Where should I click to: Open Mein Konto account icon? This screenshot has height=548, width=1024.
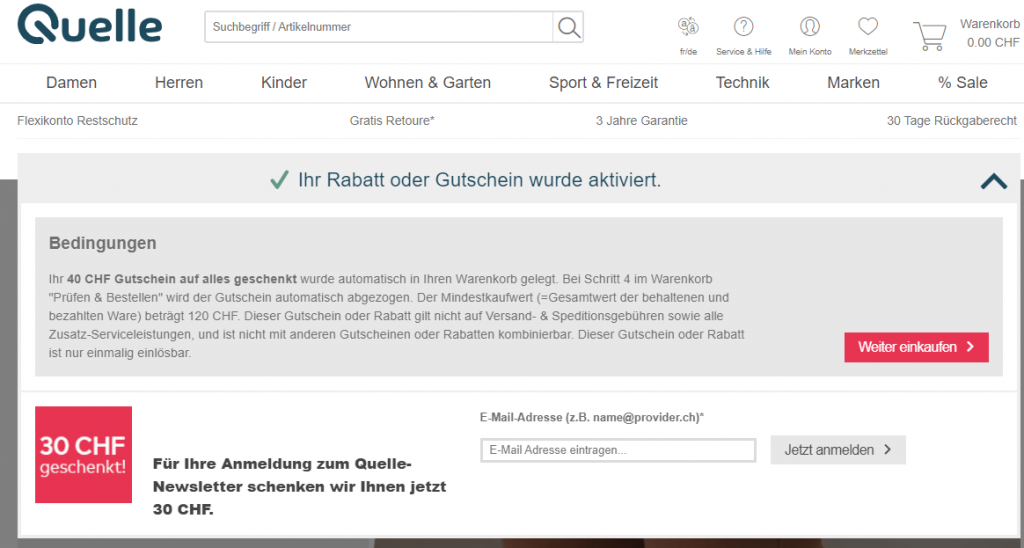[810, 28]
